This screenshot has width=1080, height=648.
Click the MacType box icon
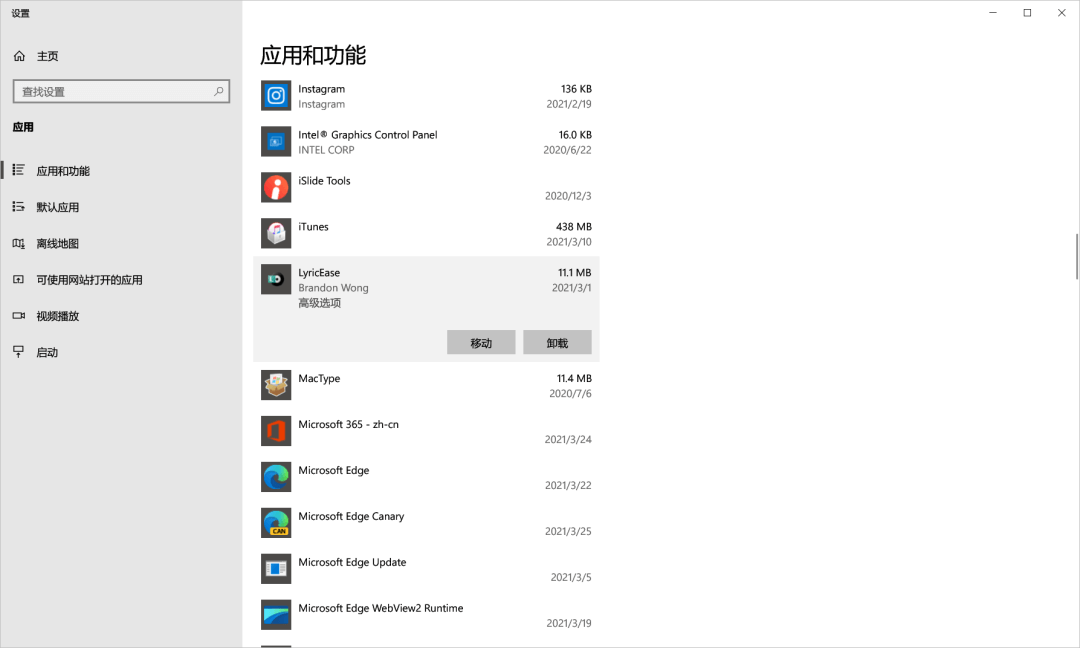click(276, 385)
